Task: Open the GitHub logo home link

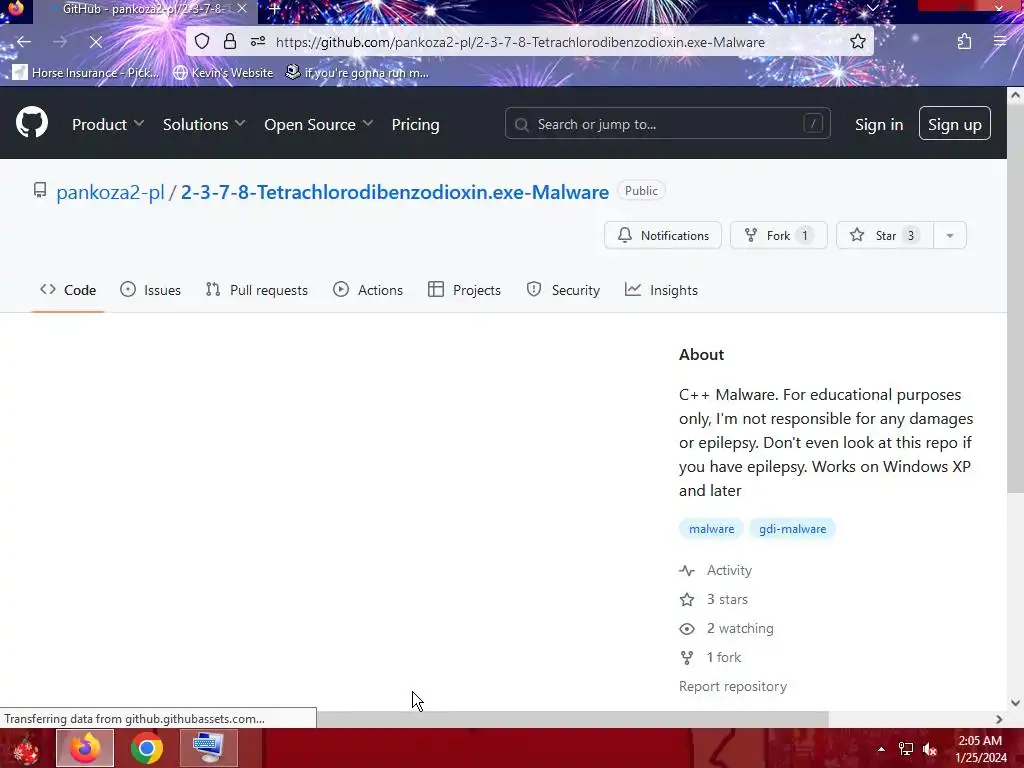Action: coord(31,122)
